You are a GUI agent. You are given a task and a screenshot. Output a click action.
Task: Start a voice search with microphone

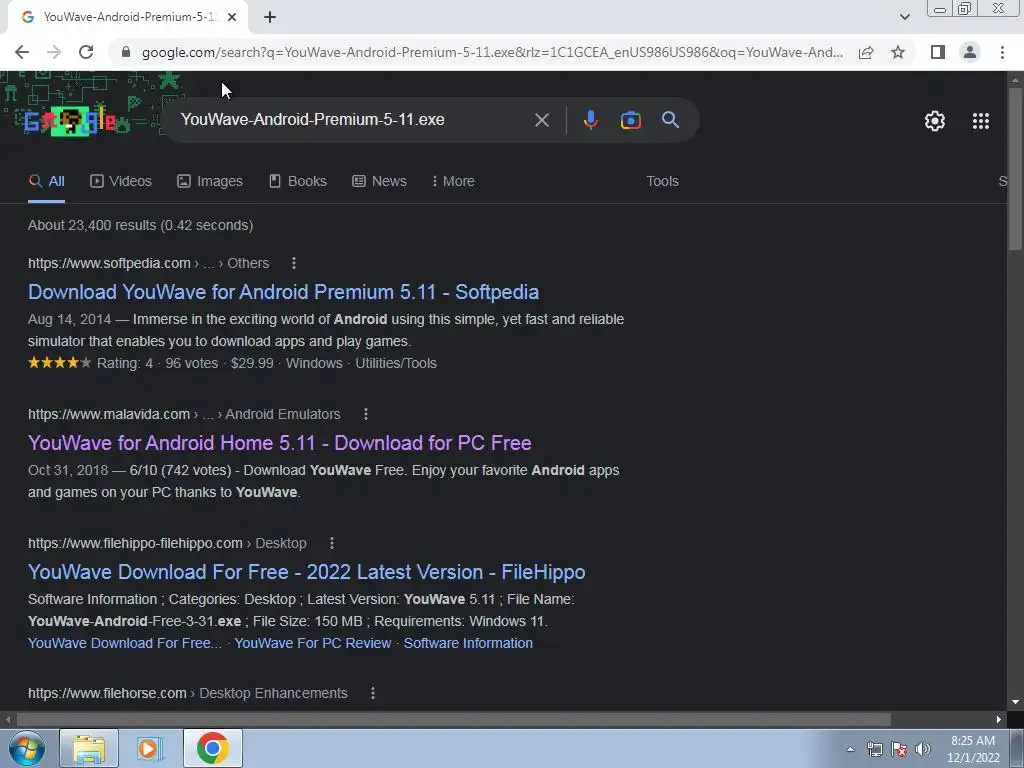[x=590, y=120]
